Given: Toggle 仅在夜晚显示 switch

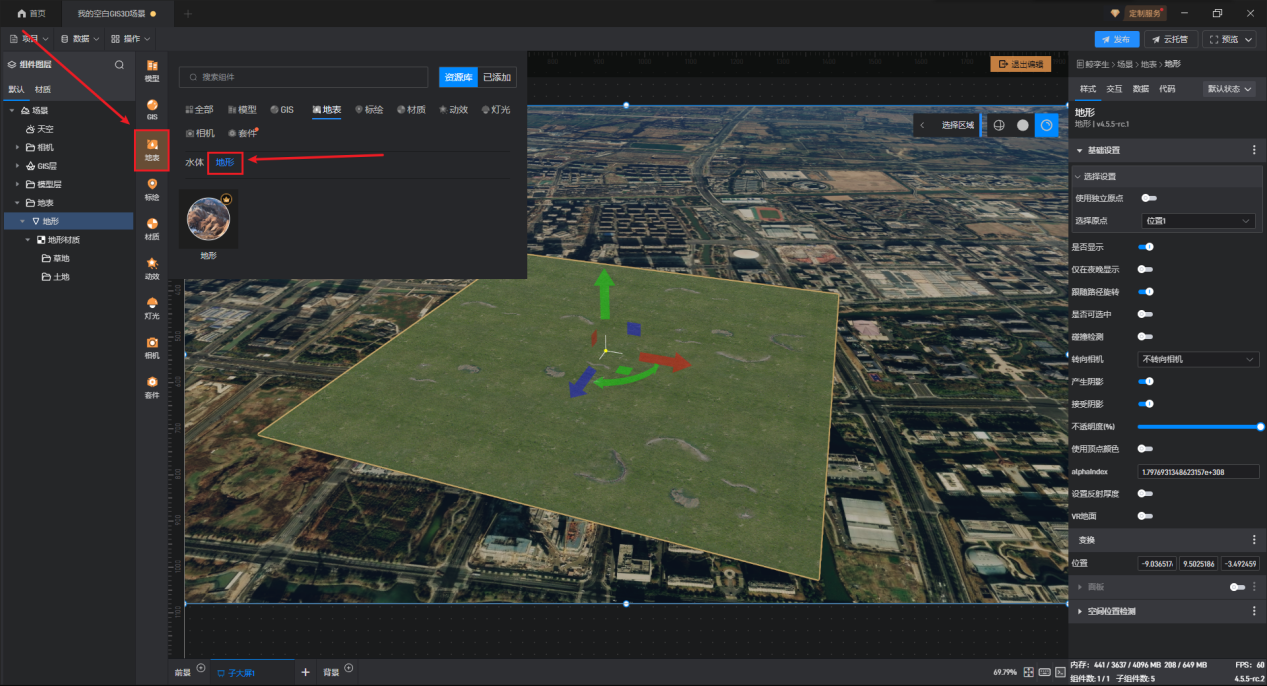Looking at the screenshot, I should [x=1146, y=269].
